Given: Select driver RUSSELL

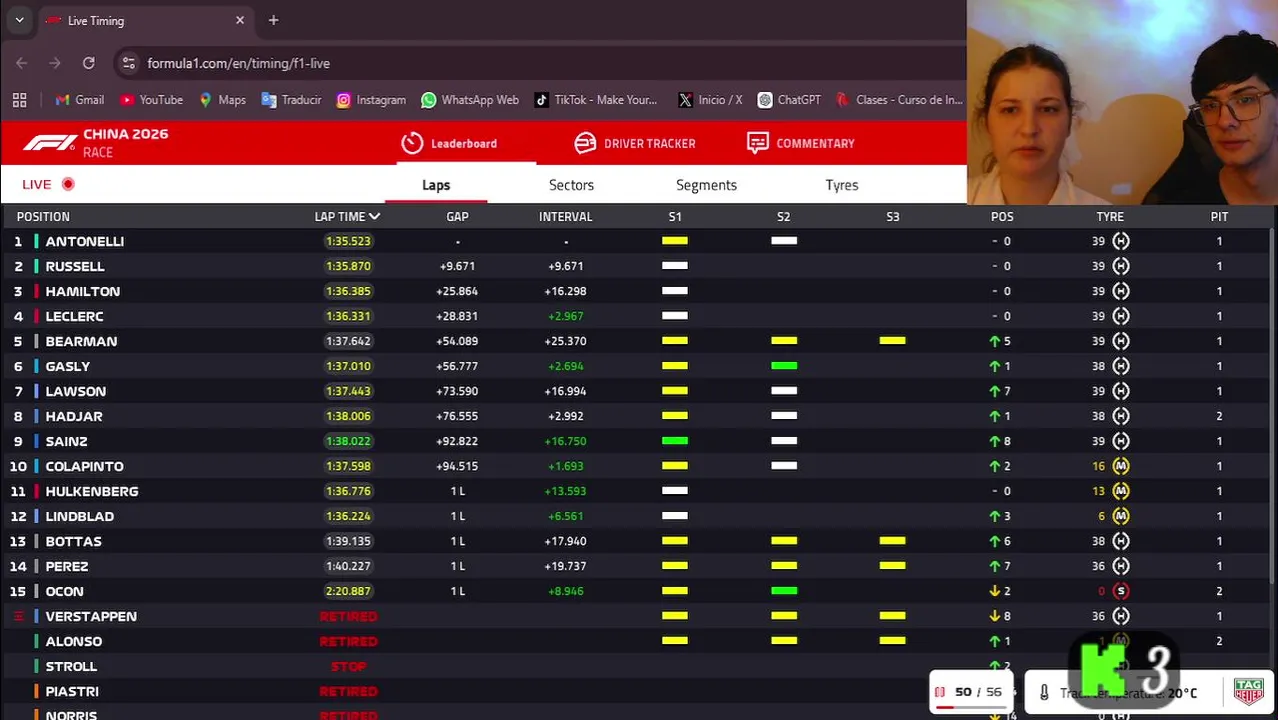Looking at the screenshot, I should tap(75, 266).
